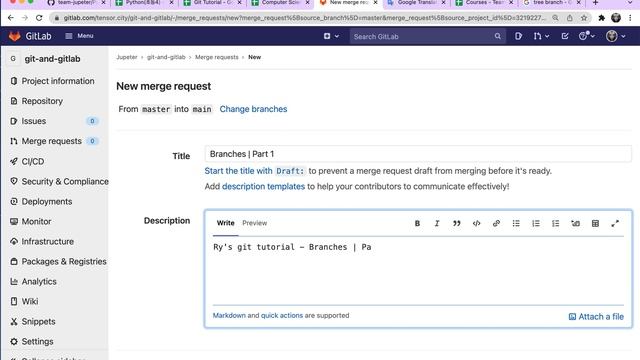Reload the browser page
This screenshot has width=640, height=360.
tap(39, 18)
